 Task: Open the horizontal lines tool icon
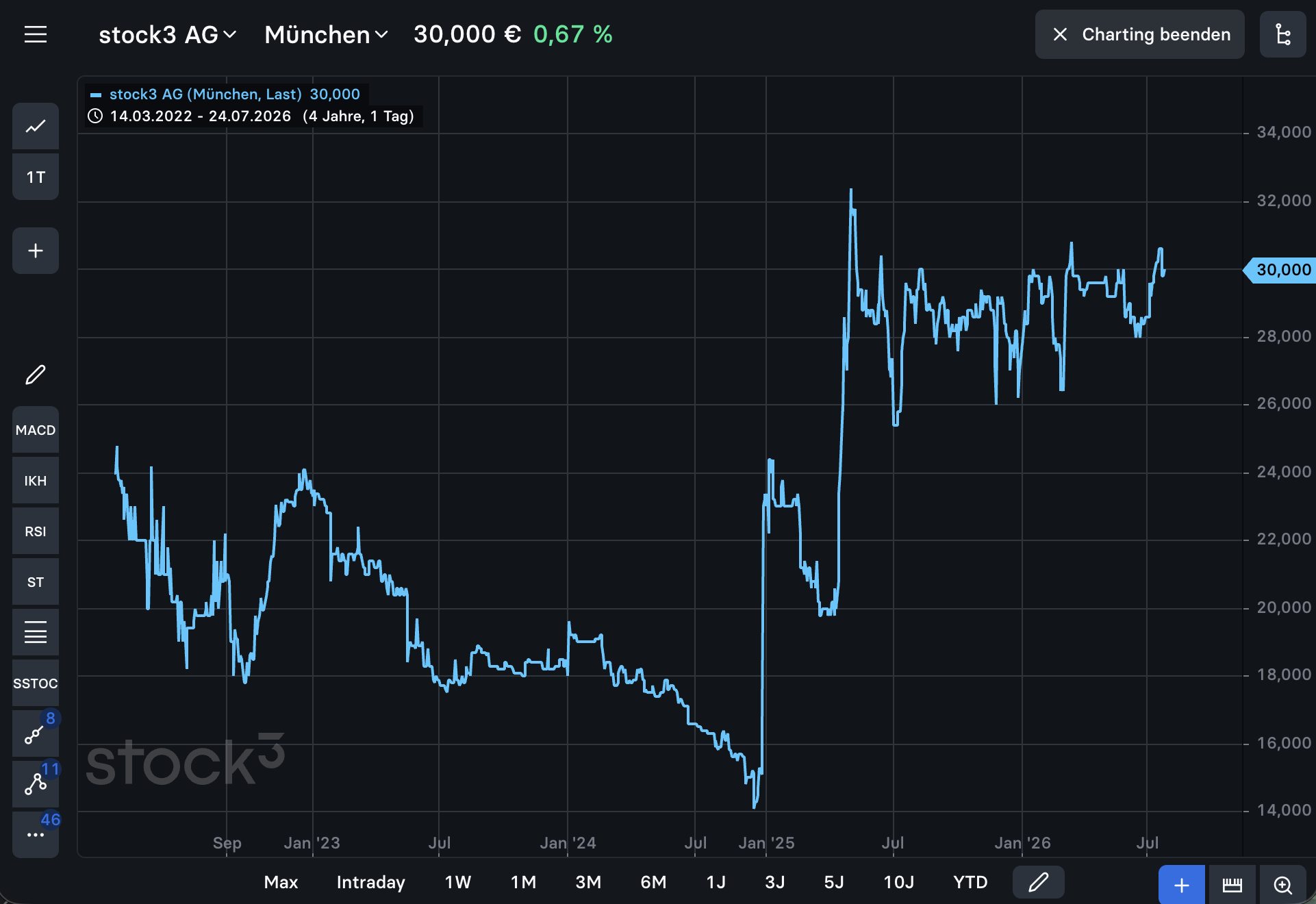[36, 632]
